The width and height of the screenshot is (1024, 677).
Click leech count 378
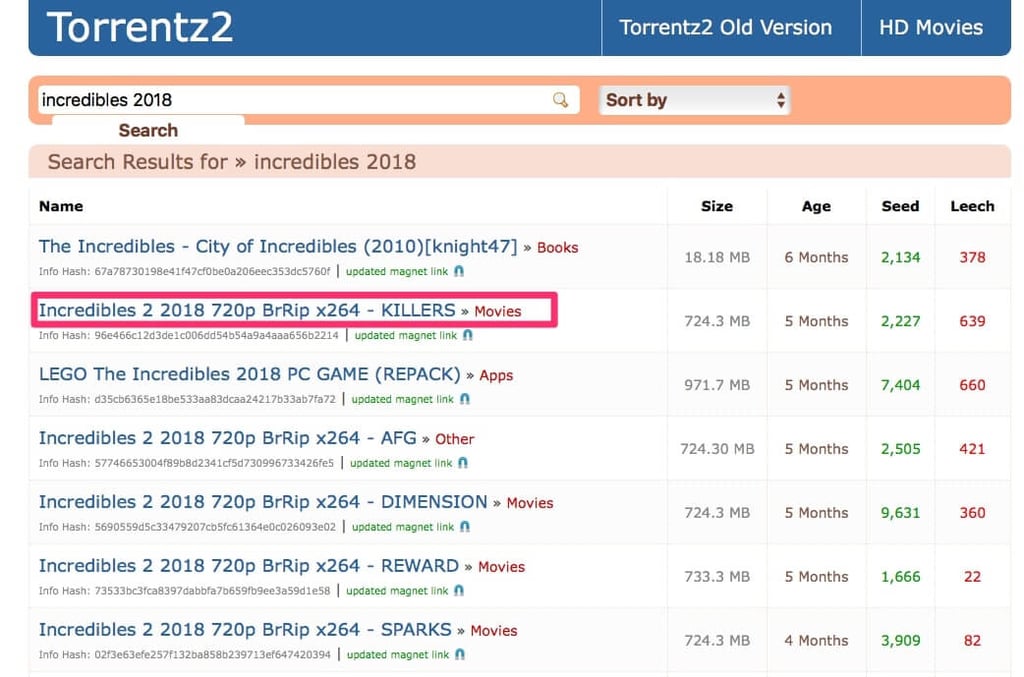[972, 257]
